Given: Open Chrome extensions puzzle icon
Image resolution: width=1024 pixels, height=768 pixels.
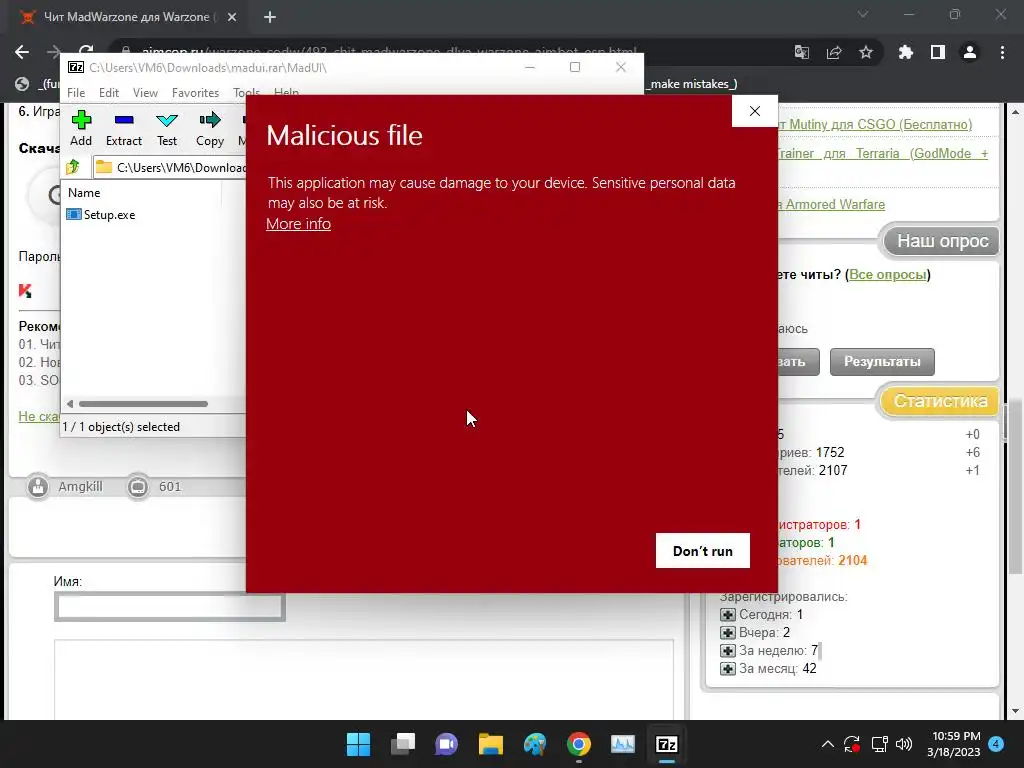Looking at the screenshot, I should point(905,52).
